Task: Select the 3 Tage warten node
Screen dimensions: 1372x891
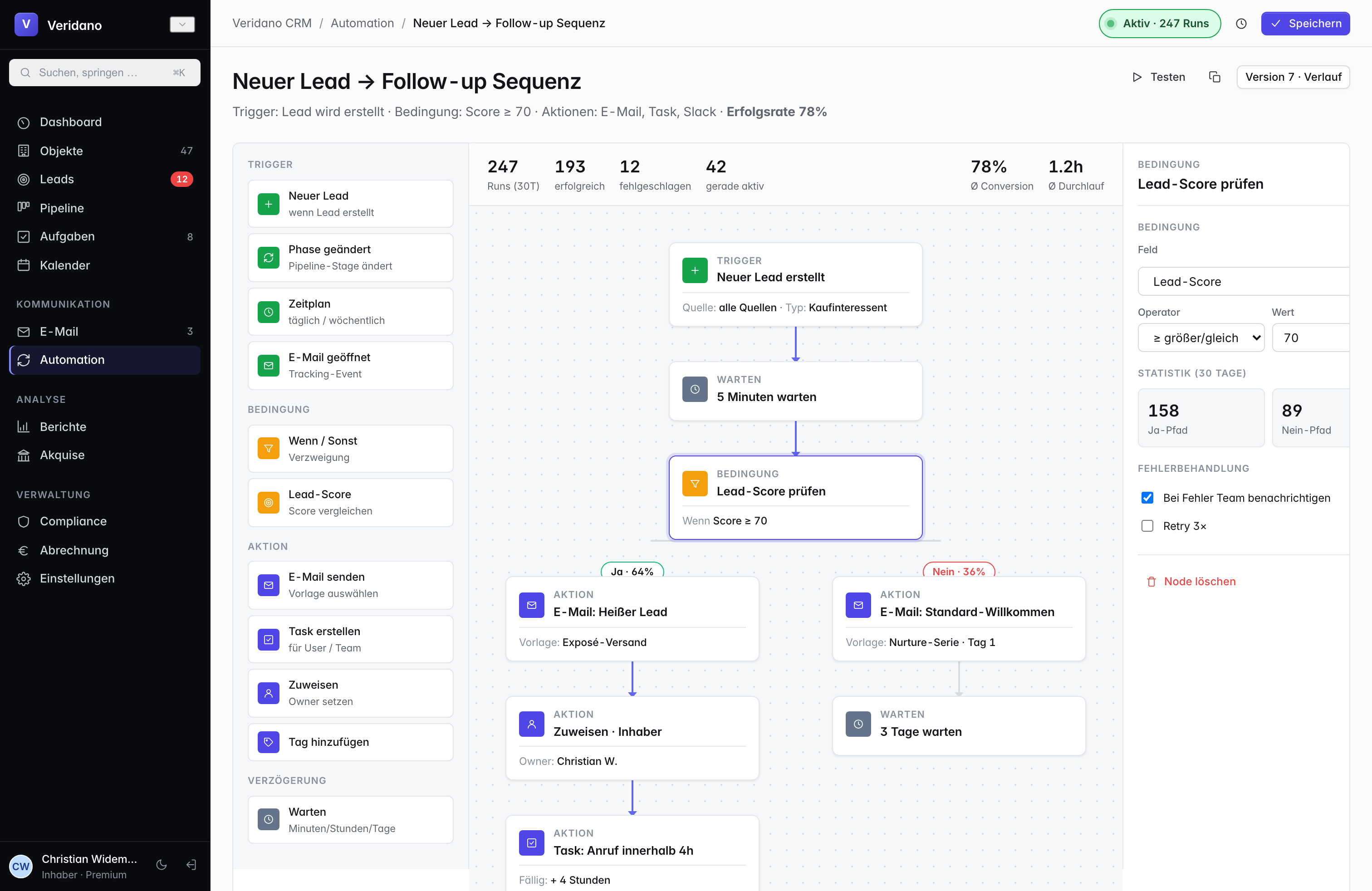Action: 958,725
